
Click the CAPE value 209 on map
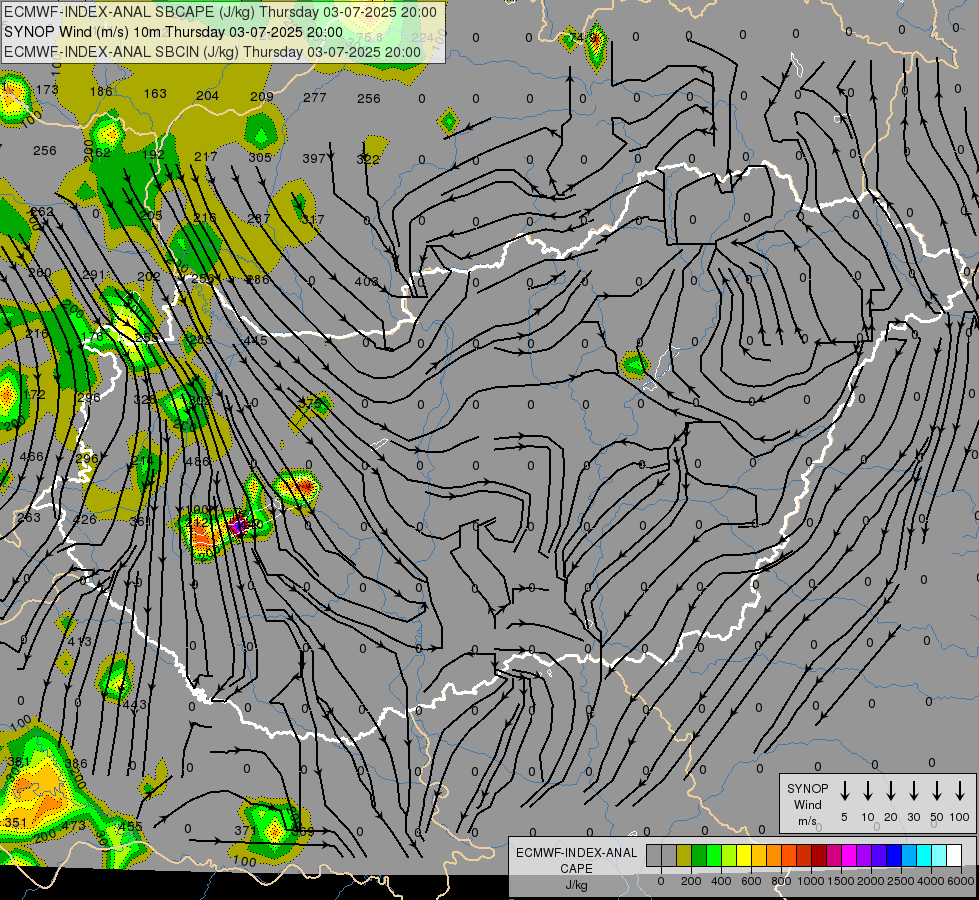pos(262,97)
